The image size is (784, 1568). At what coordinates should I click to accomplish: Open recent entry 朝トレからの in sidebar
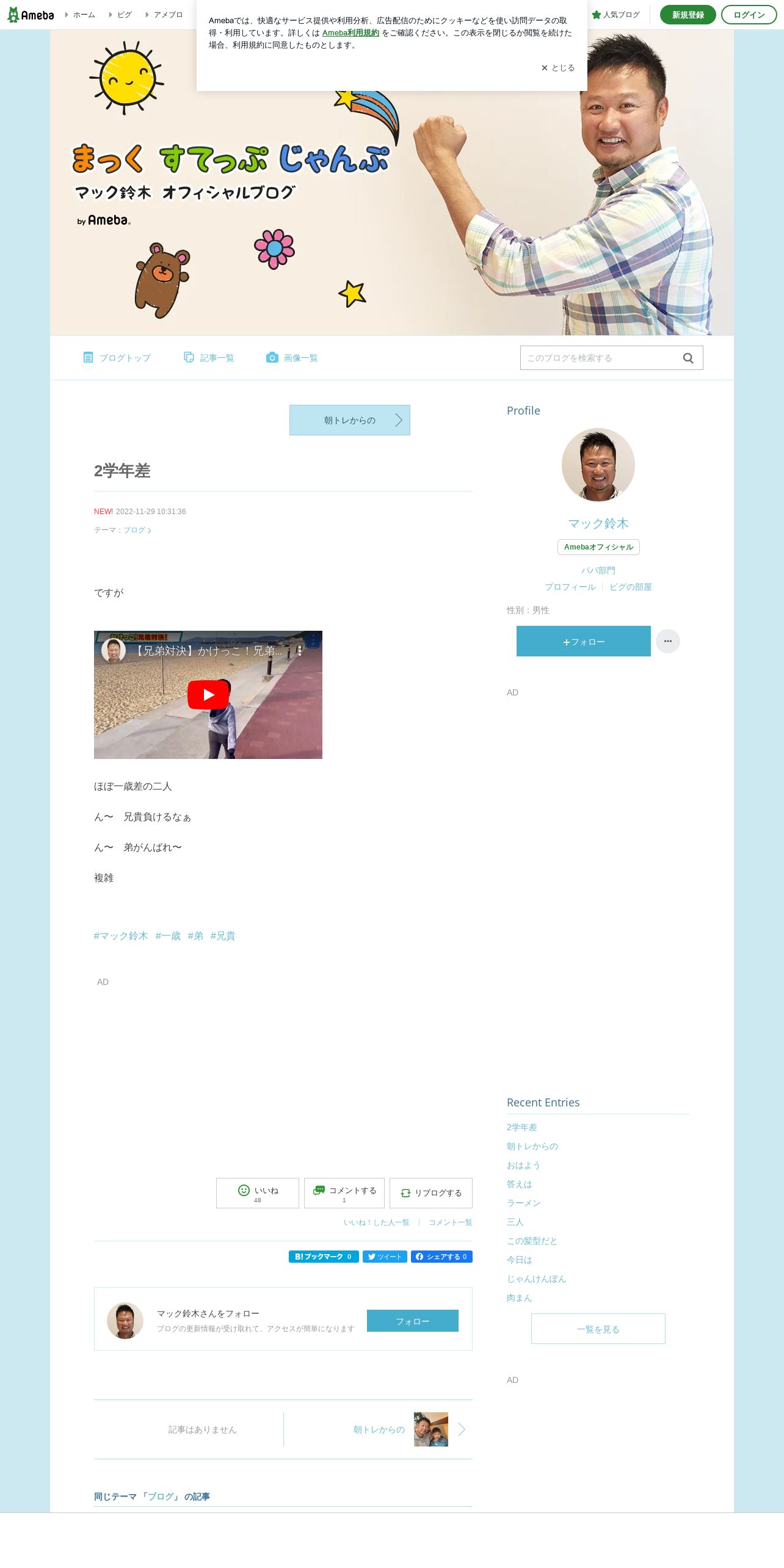click(532, 1146)
